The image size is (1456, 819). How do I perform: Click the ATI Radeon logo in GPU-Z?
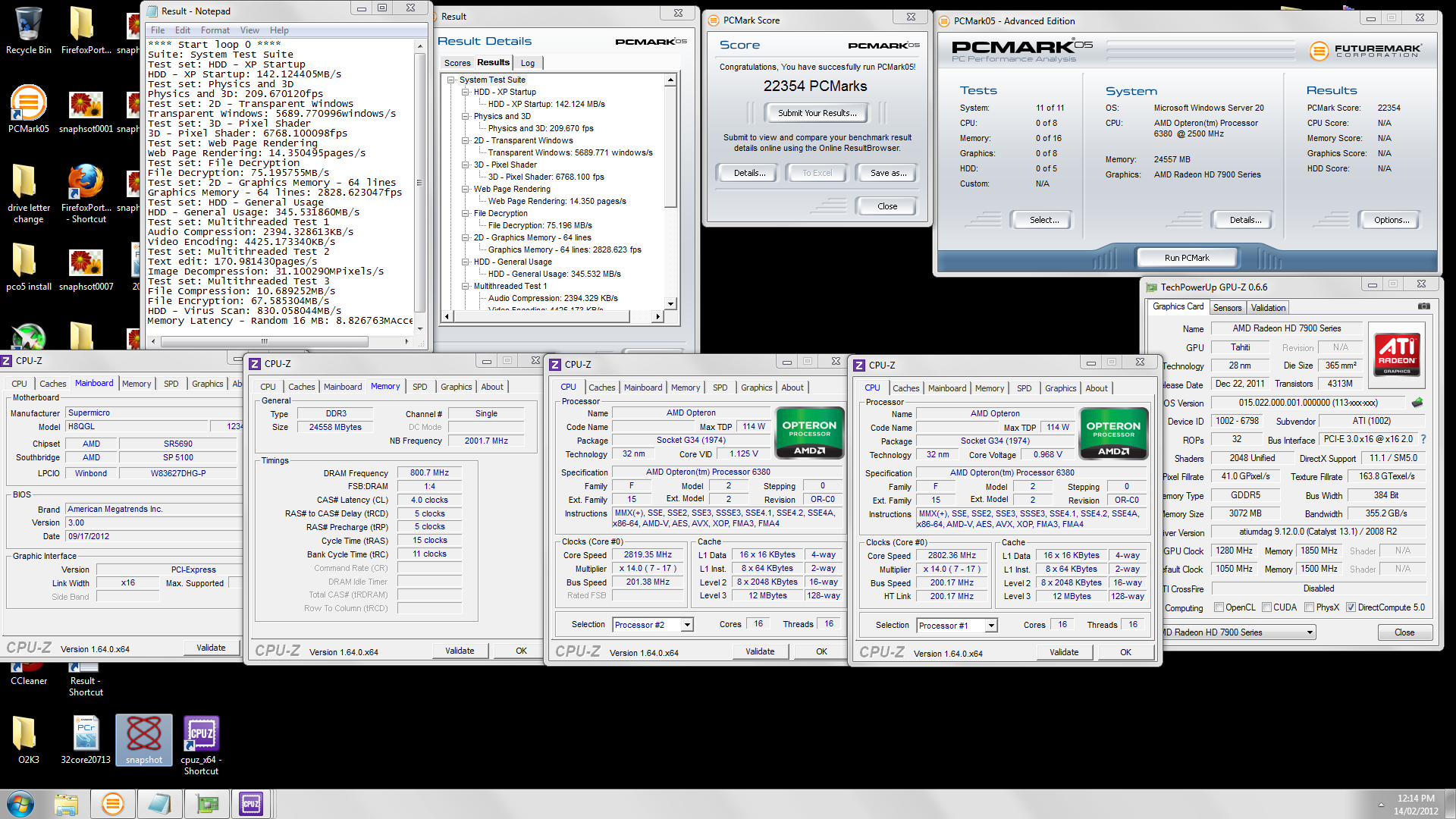point(1397,355)
